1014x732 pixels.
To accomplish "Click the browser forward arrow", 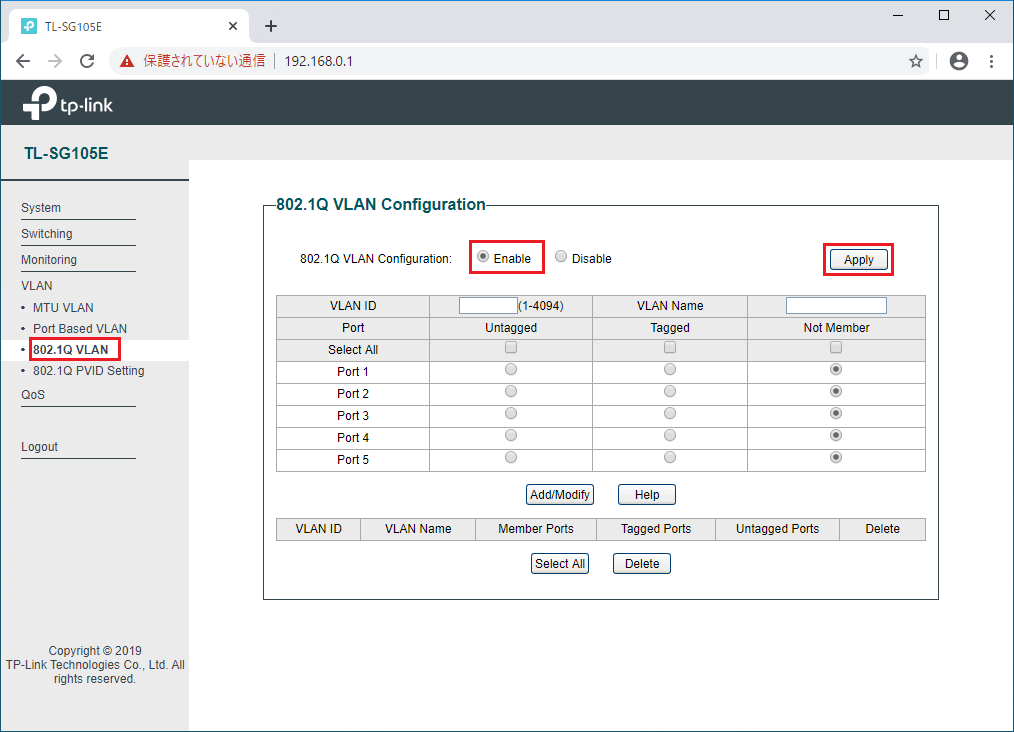I will 55,61.
